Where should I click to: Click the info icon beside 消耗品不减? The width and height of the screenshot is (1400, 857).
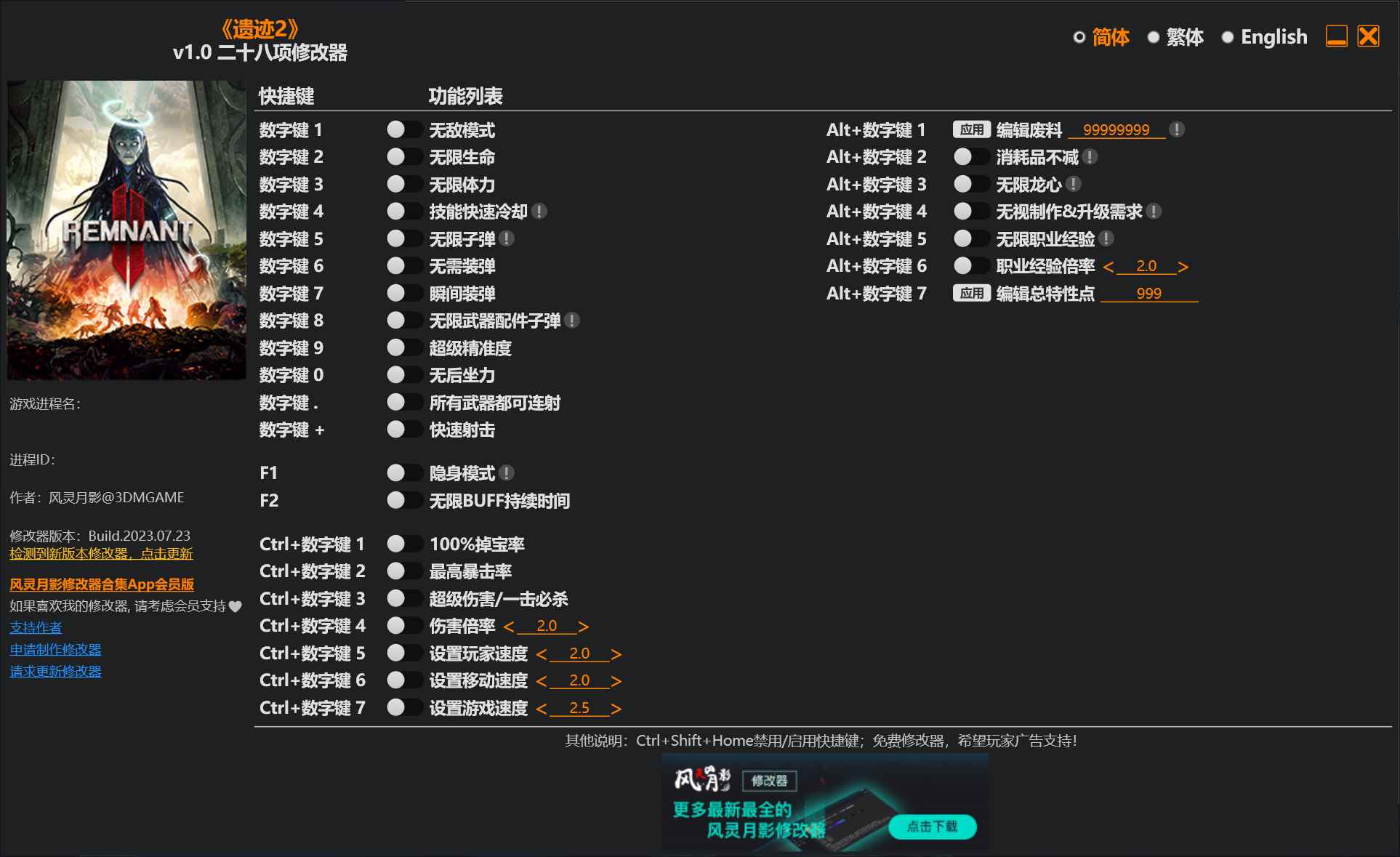(1090, 157)
